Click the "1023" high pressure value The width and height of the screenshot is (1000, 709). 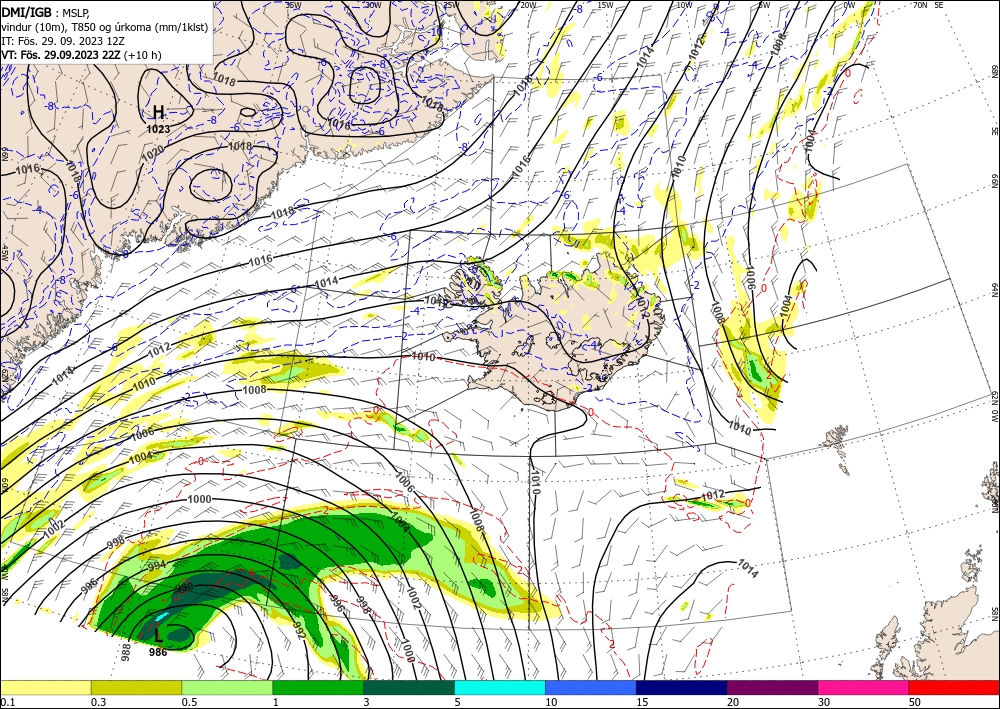(x=158, y=129)
